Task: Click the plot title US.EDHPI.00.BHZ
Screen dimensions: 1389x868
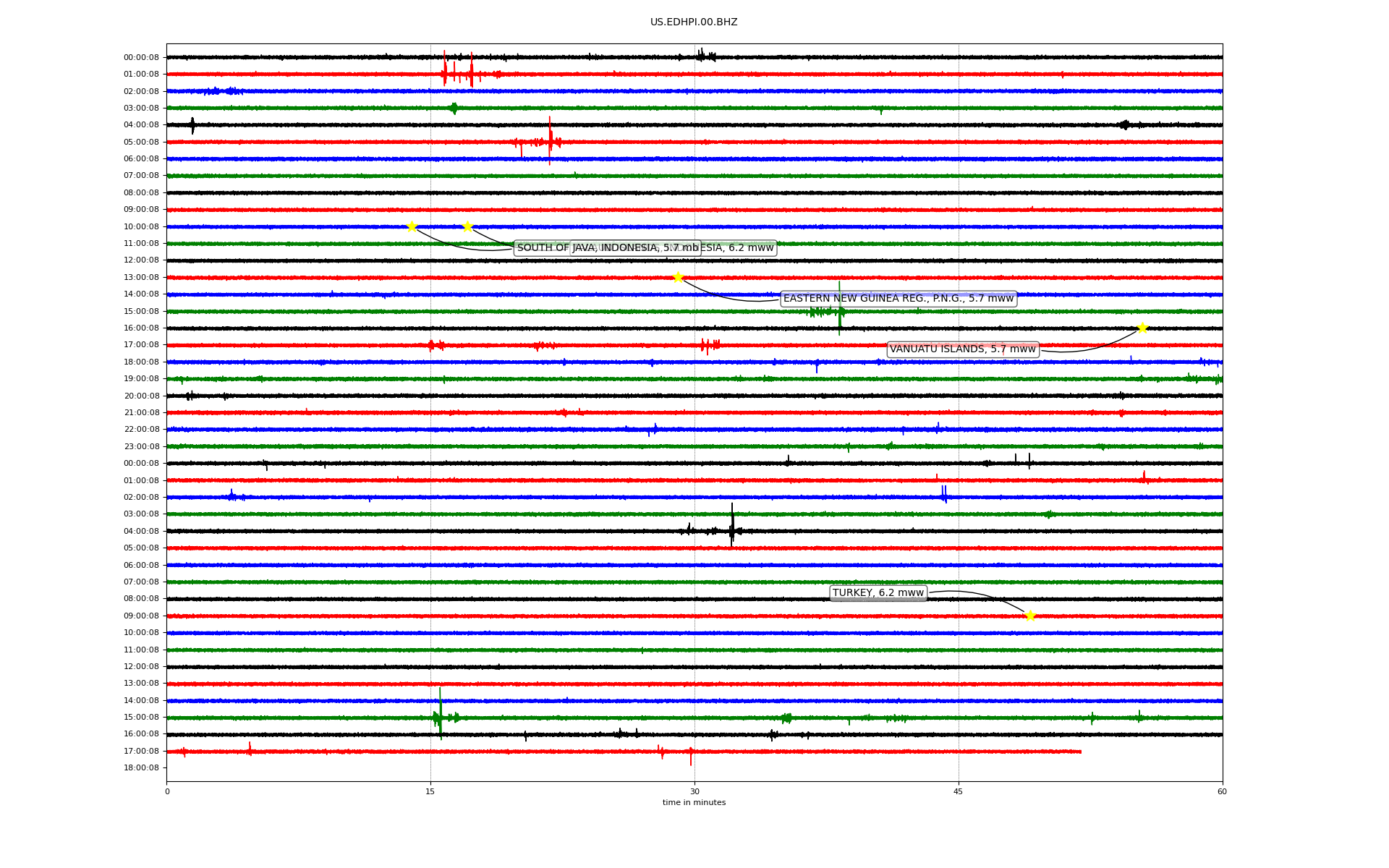Action: [x=694, y=22]
